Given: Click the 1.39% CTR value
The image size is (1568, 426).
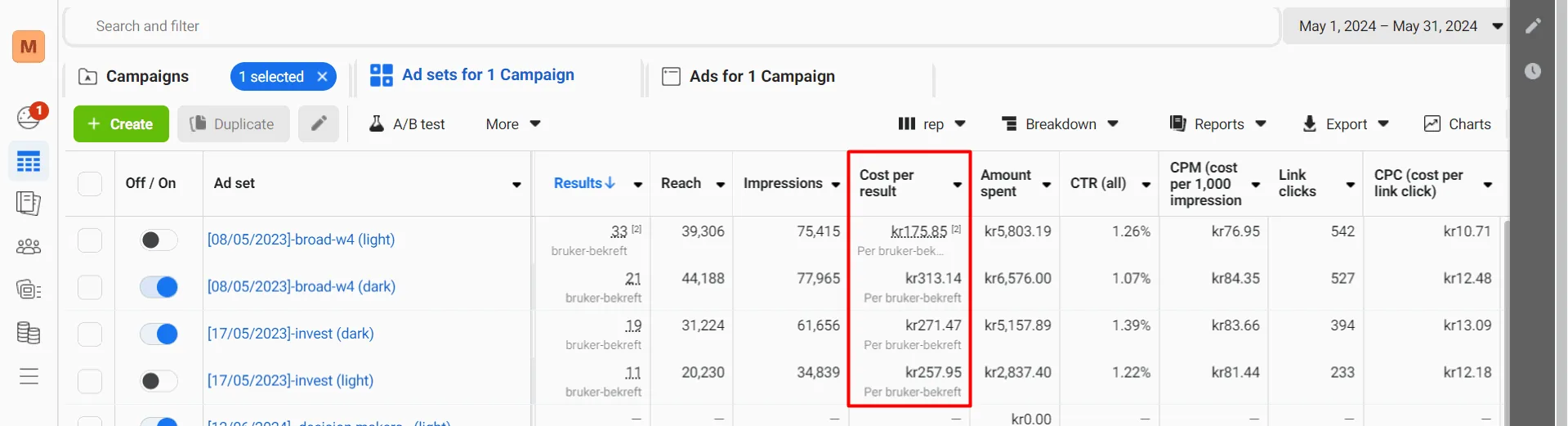Looking at the screenshot, I should coord(1131,325).
